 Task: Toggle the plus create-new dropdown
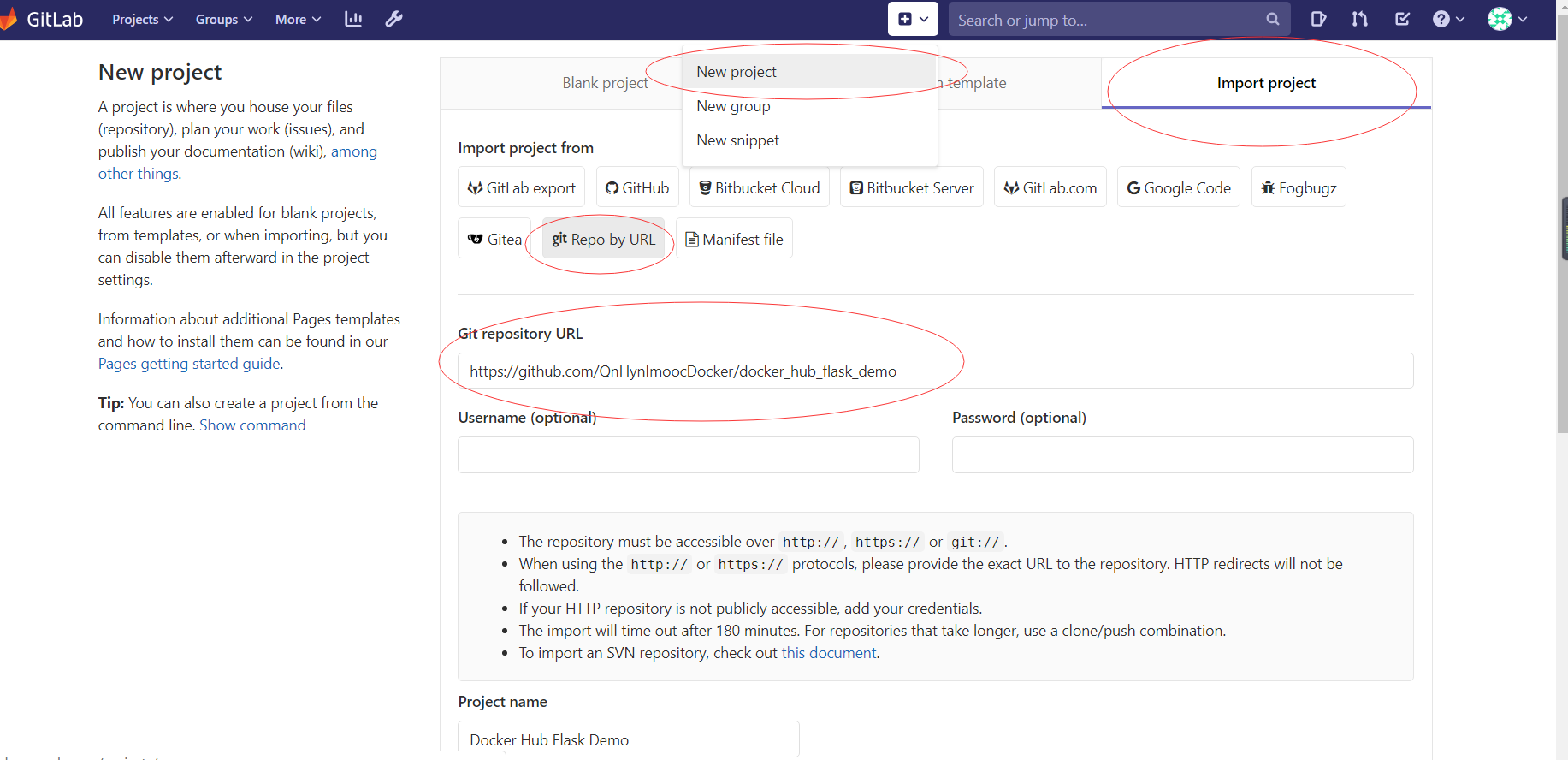coord(913,19)
